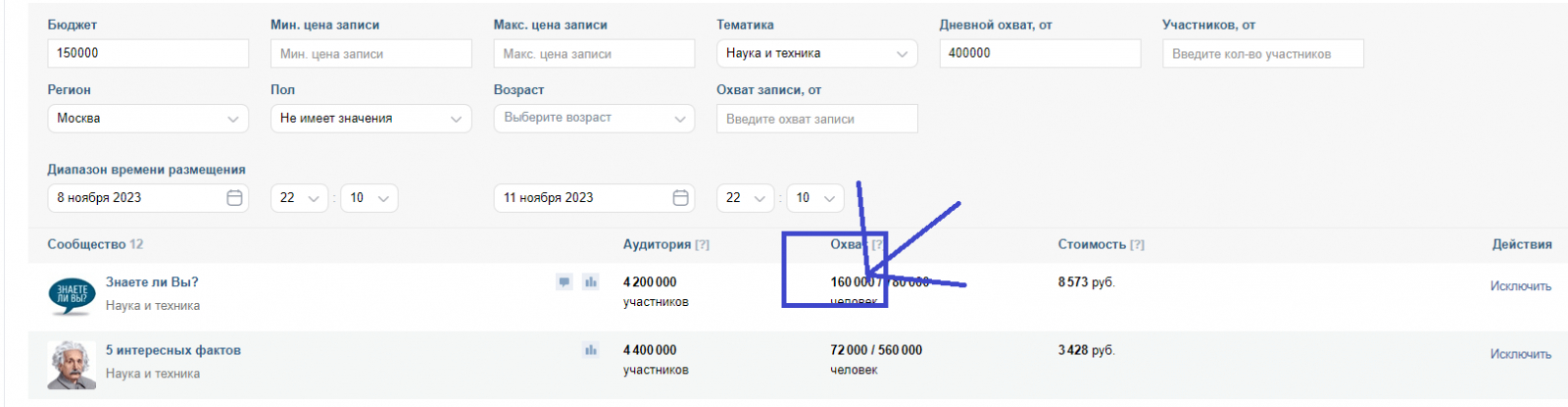1568x407 pixels.
Task: Exclude the 5 интересных фактов community
Action: pos(1520,354)
